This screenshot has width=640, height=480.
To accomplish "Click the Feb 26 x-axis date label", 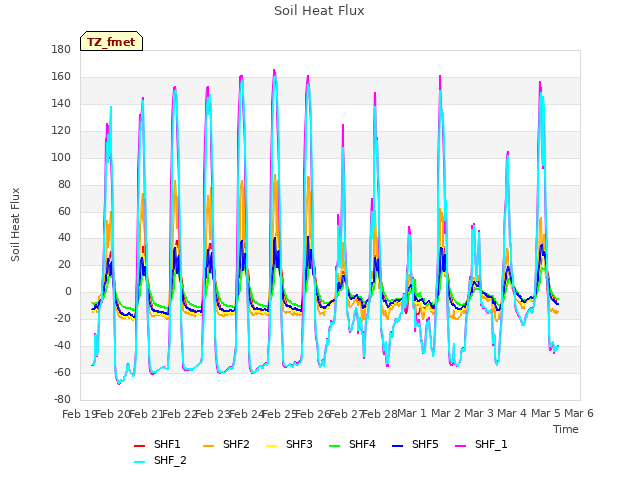I will [313, 414].
